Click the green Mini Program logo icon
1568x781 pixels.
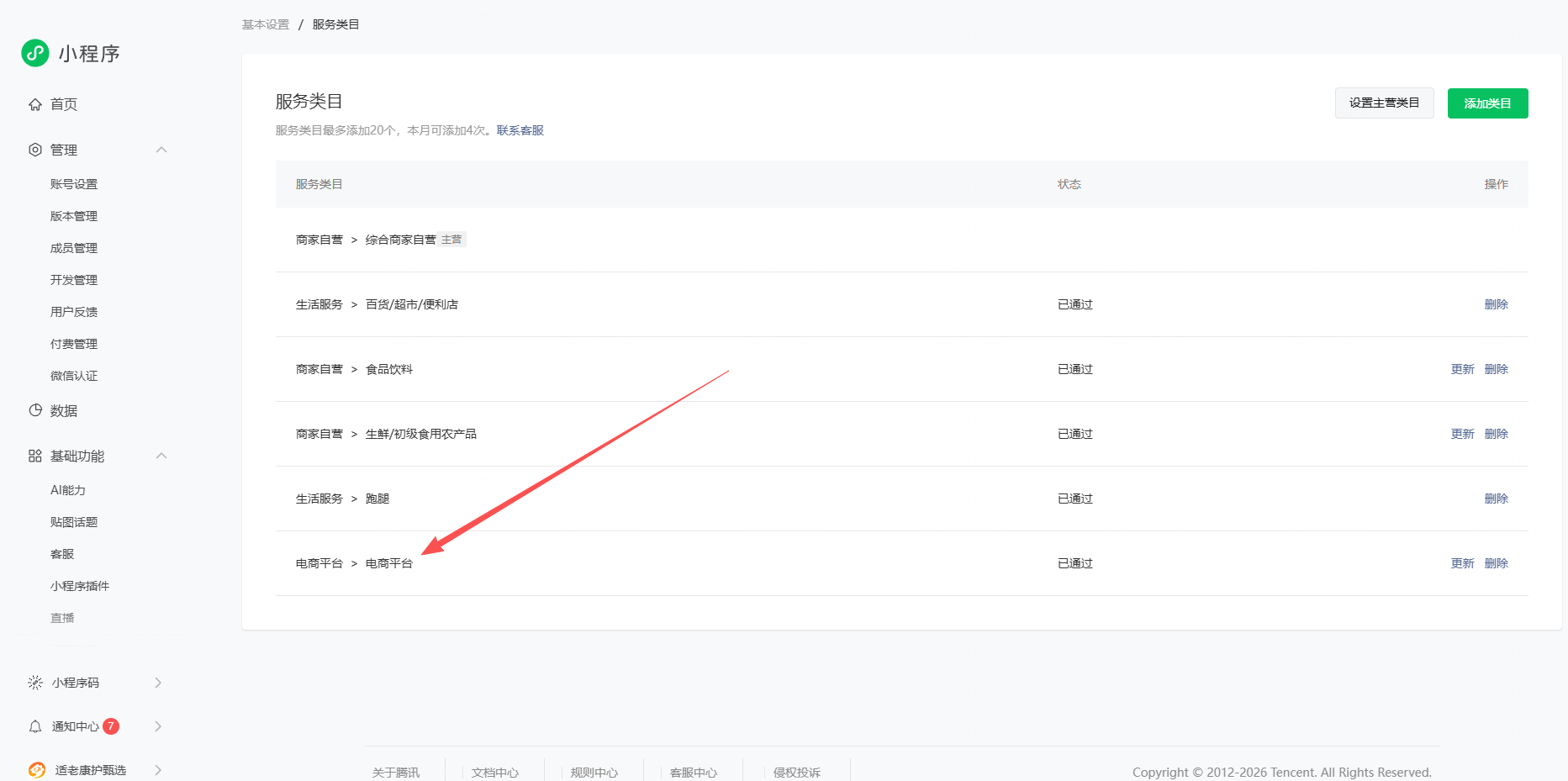coord(35,53)
